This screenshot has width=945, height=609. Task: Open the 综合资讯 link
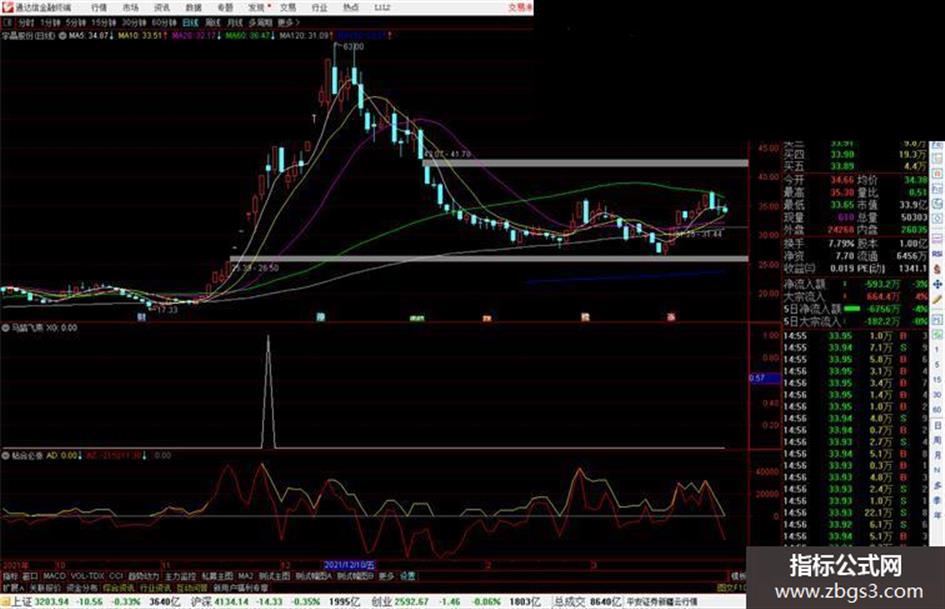coord(119,587)
